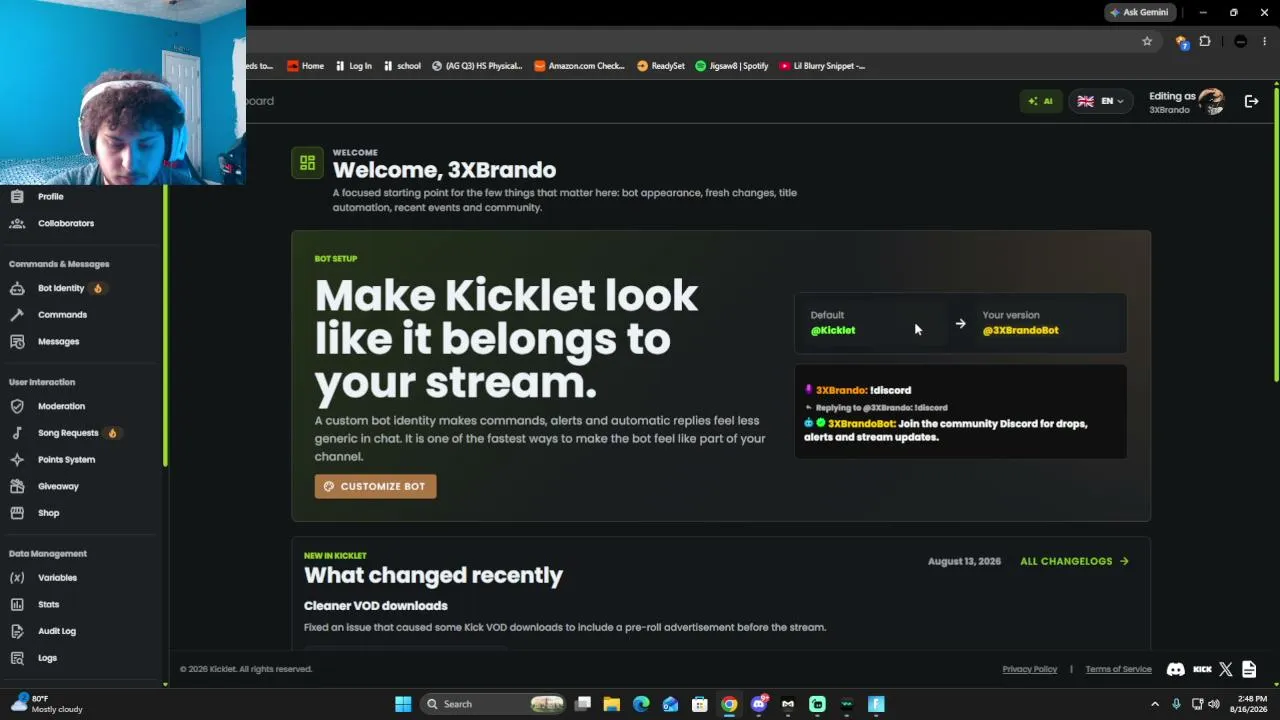Open the Profile sidebar icon
Viewport: 1280px width, 720px height.
(17, 196)
